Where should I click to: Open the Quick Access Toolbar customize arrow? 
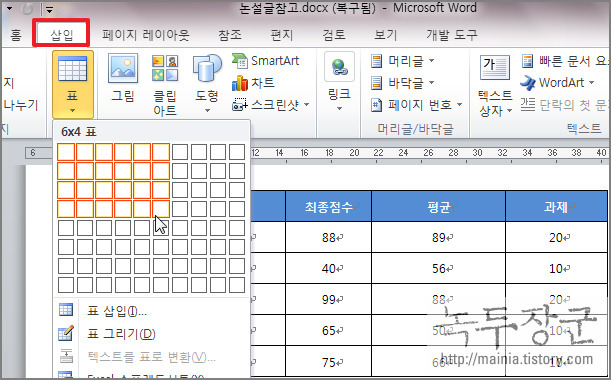click(49, 10)
